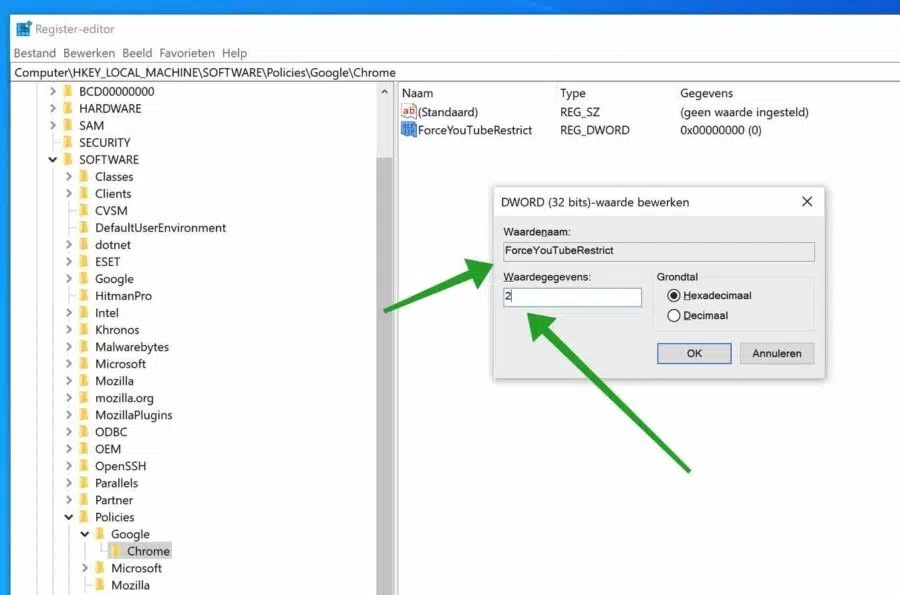
Task: Open the Bewerken menu
Action: click(89, 53)
